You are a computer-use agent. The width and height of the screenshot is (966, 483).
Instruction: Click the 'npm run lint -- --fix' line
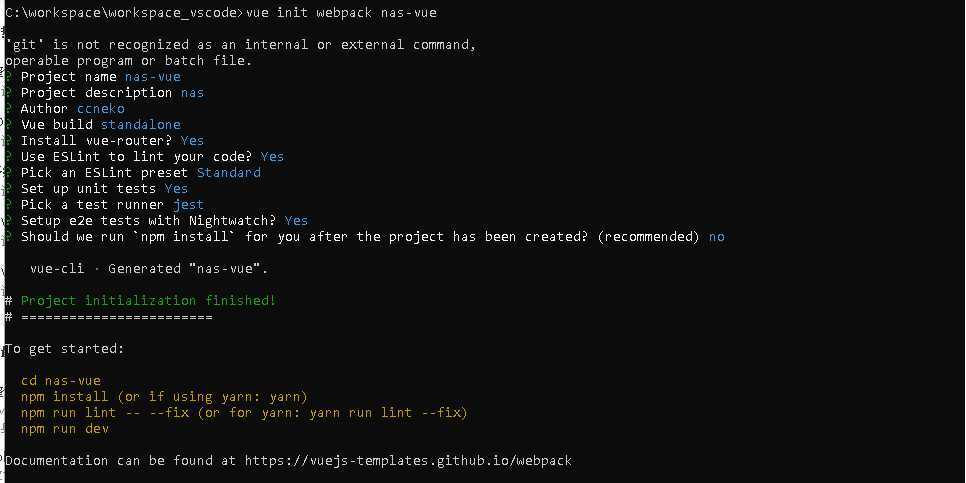click(244, 413)
